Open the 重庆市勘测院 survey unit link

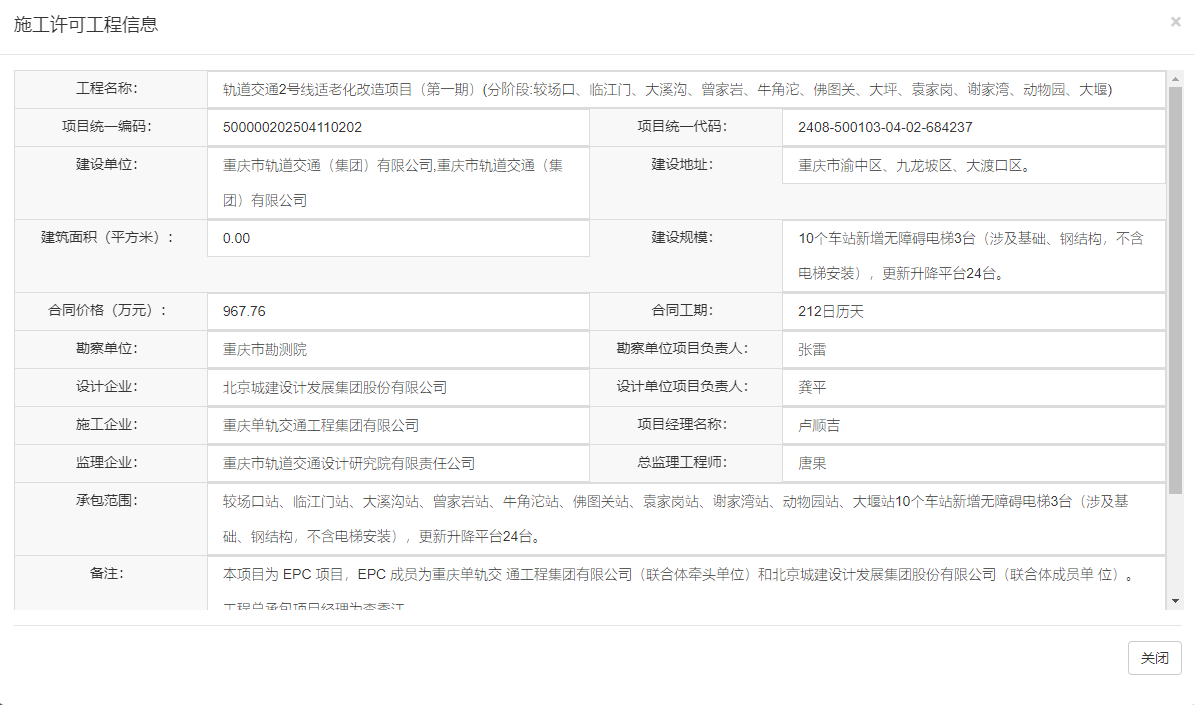265,349
